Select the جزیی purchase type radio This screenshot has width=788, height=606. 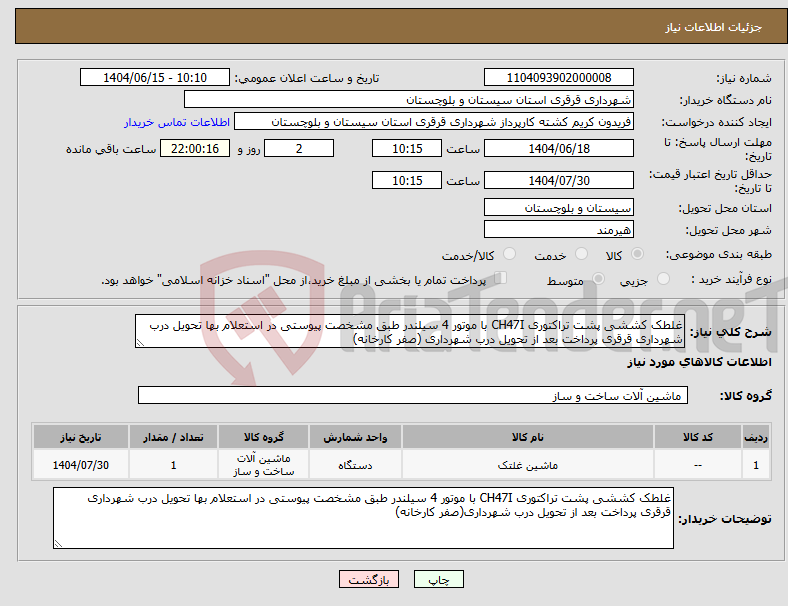click(663, 279)
